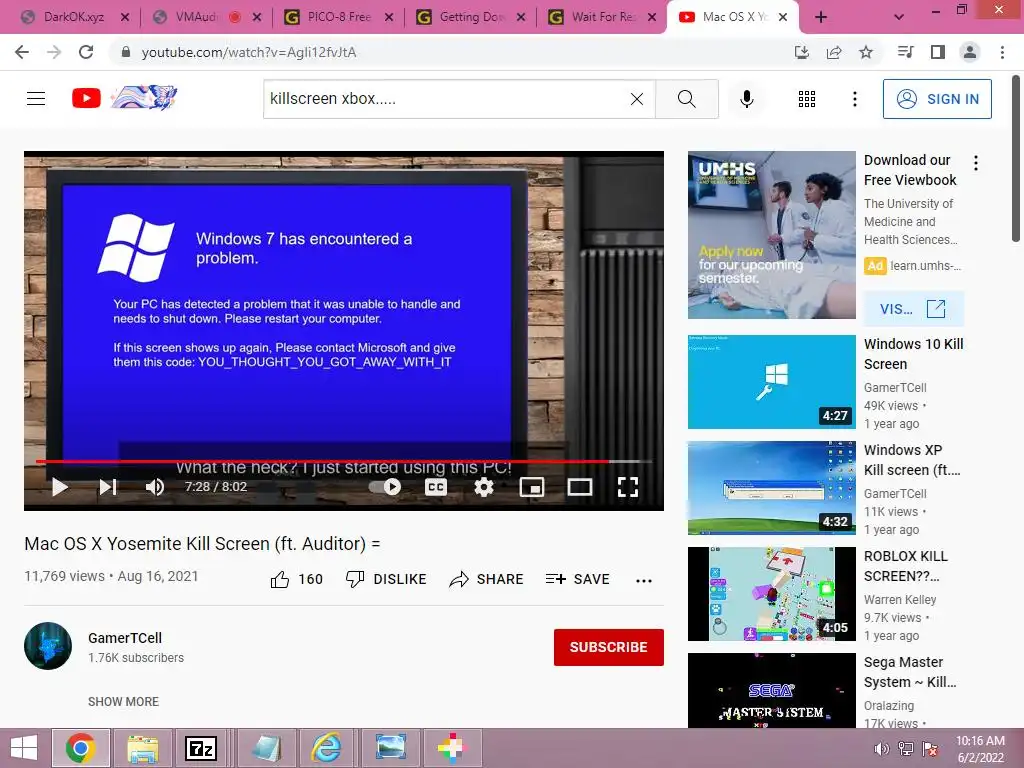Save the video to a playlist

[x=577, y=579]
